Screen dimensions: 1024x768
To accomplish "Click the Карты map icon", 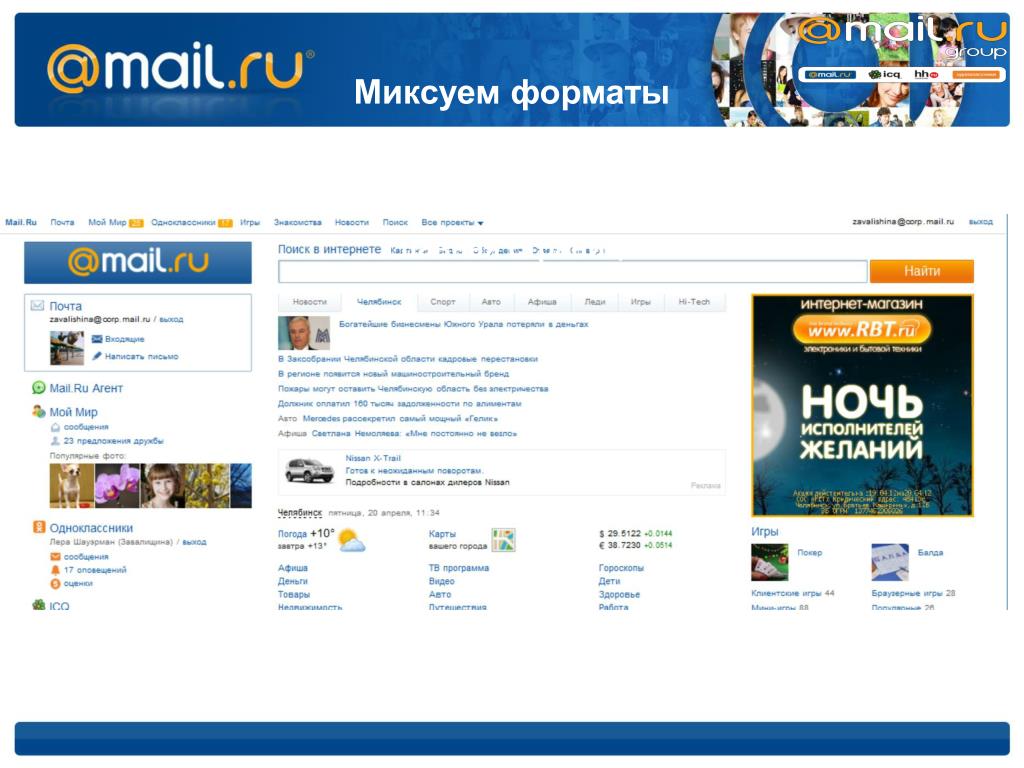I will pos(504,540).
